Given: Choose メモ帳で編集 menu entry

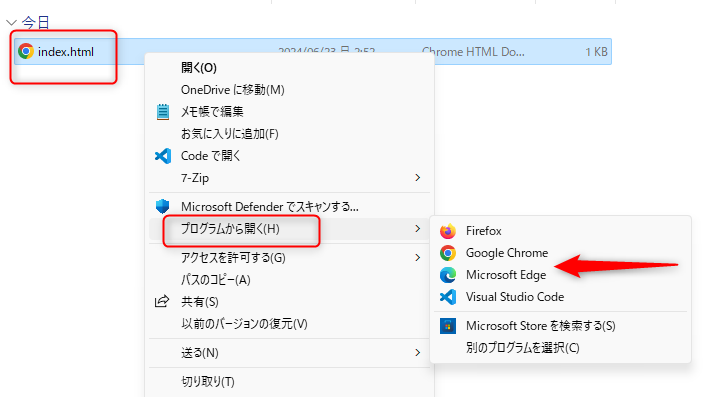Looking at the screenshot, I should tap(289, 112).
